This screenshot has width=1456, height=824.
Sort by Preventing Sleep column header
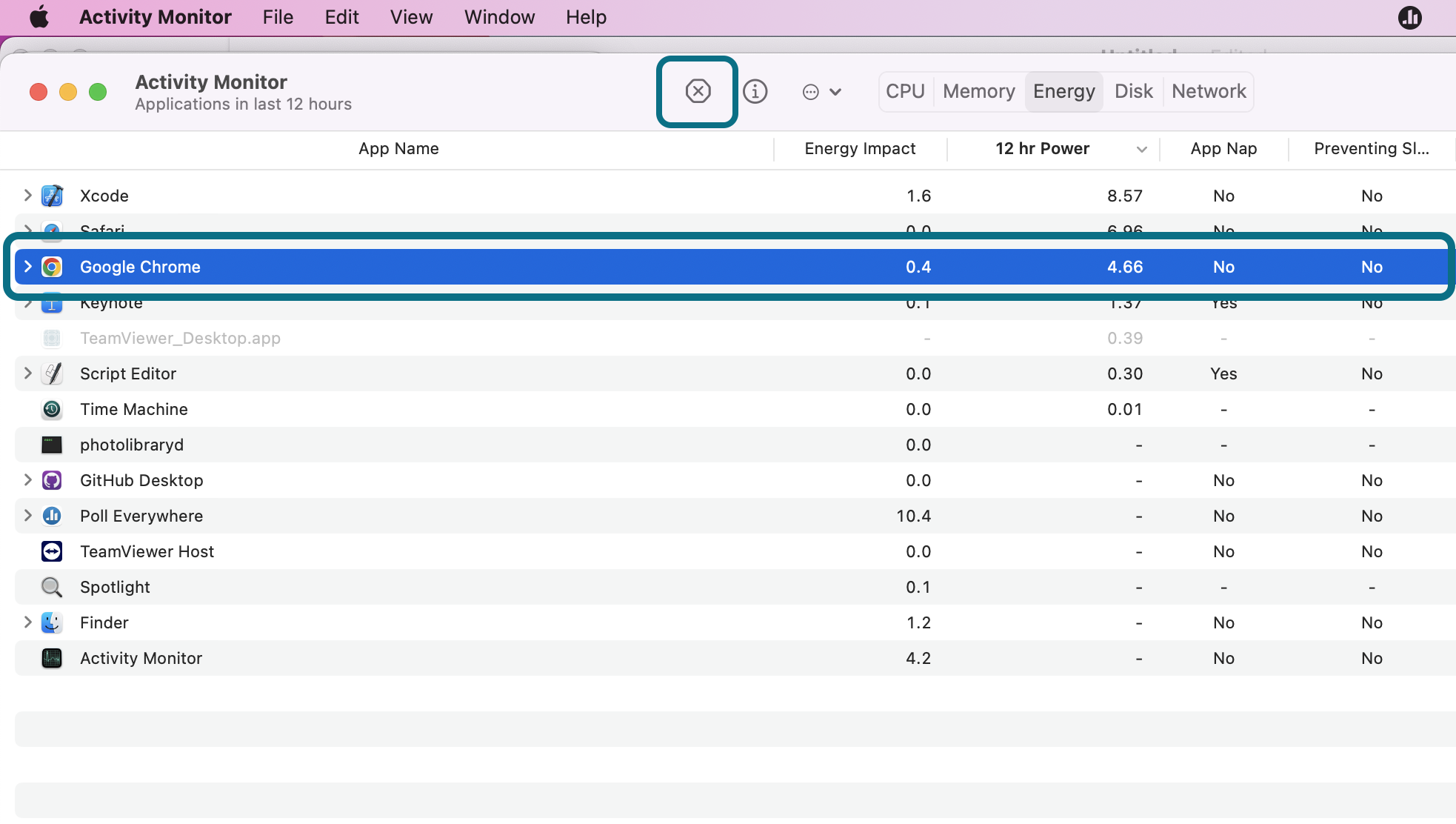(1371, 149)
